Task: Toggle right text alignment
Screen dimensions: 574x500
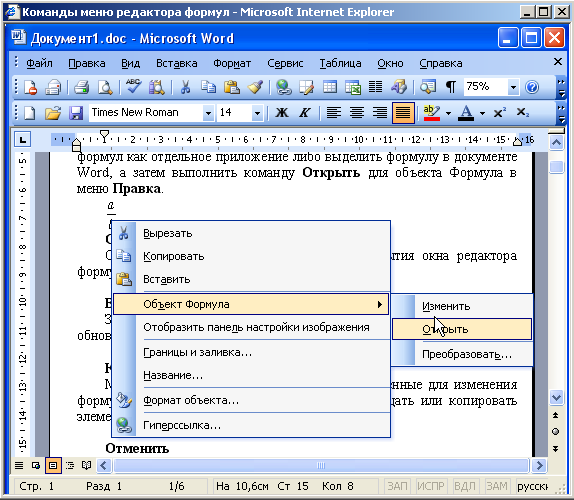Action: (380, 113)
